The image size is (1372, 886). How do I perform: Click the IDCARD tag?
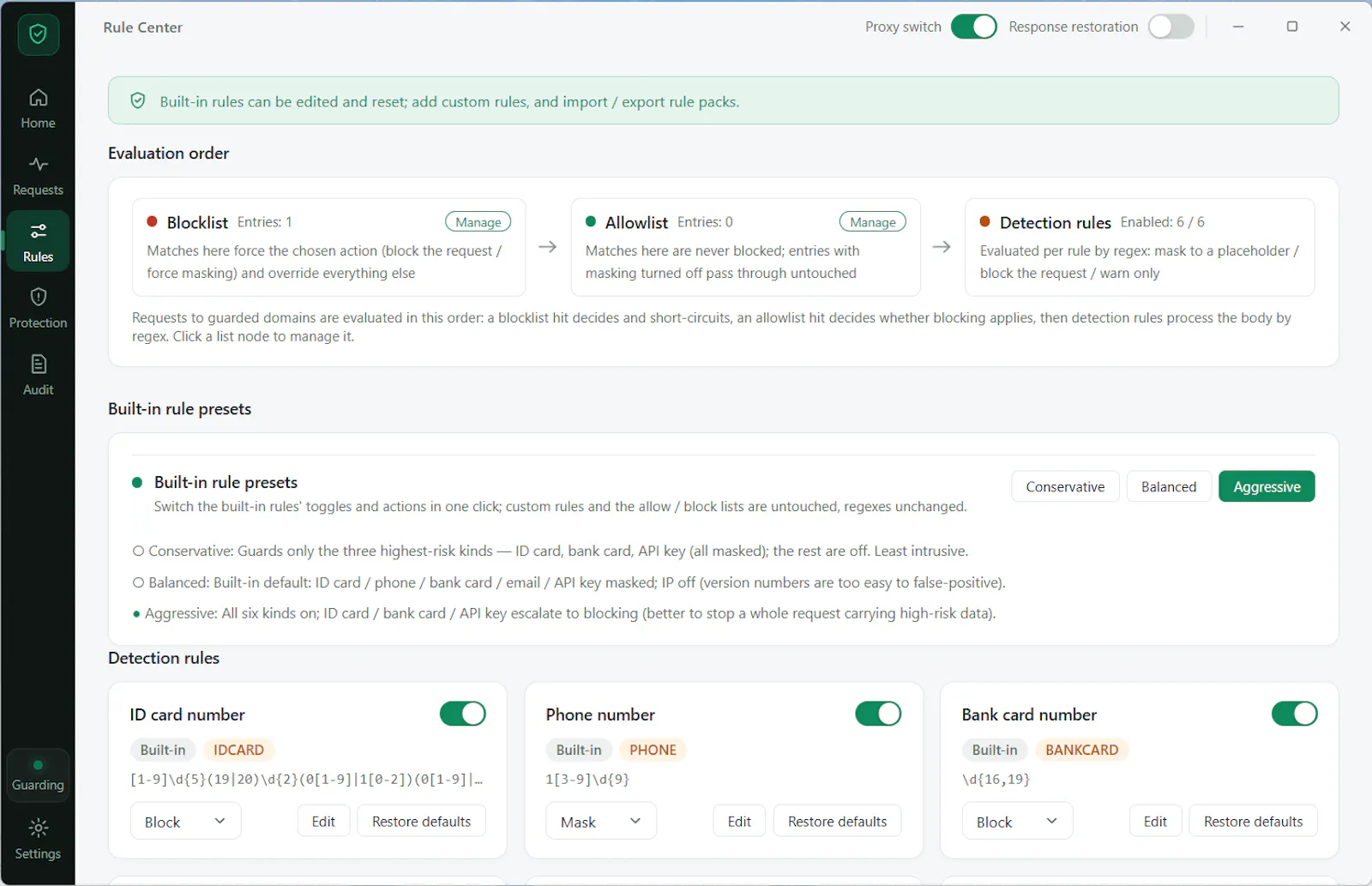pos(238,750)
